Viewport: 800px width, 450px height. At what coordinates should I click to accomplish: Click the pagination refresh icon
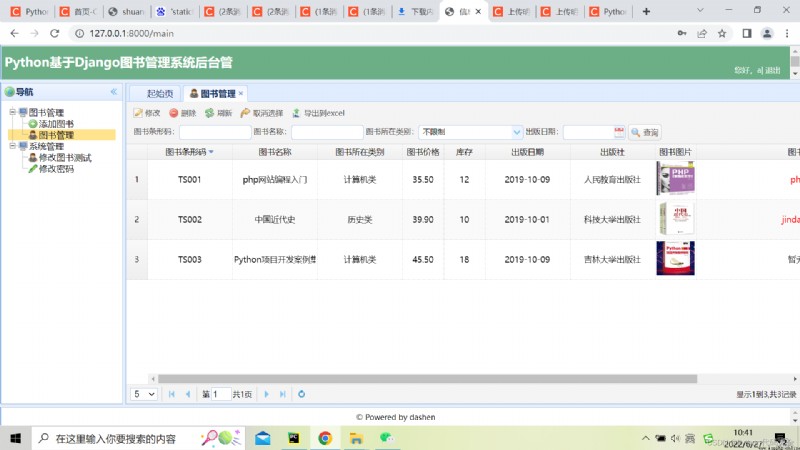(302, 394)
